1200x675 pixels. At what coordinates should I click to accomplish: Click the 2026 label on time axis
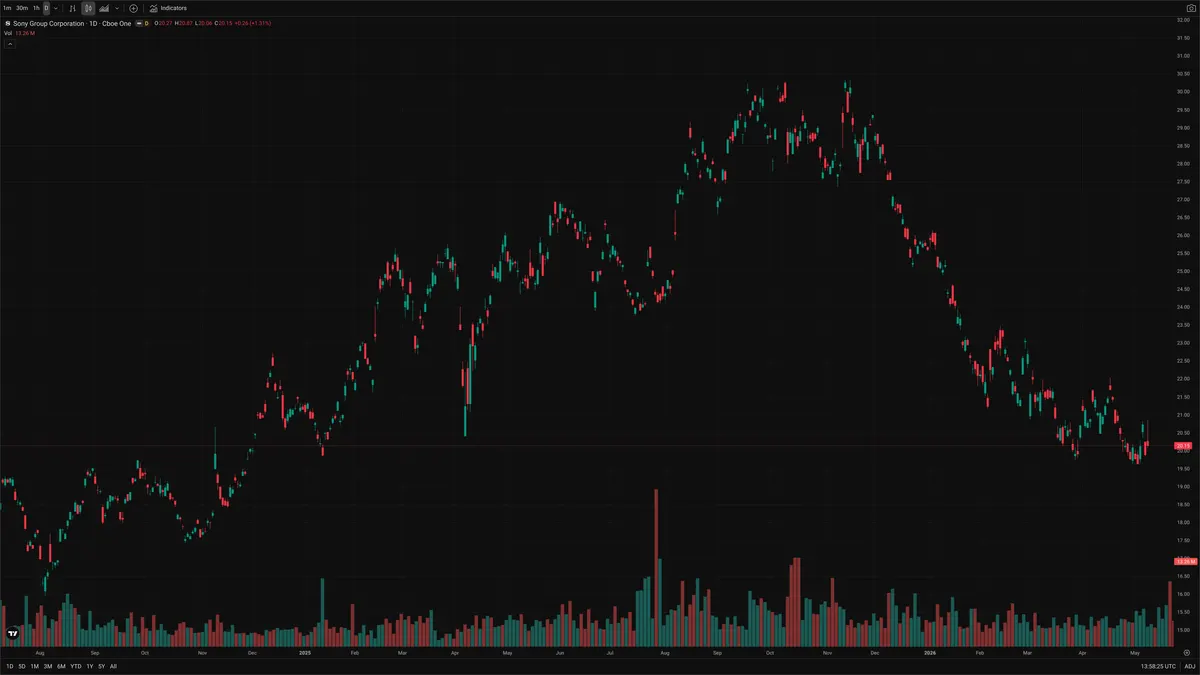[x=930, y=651]
